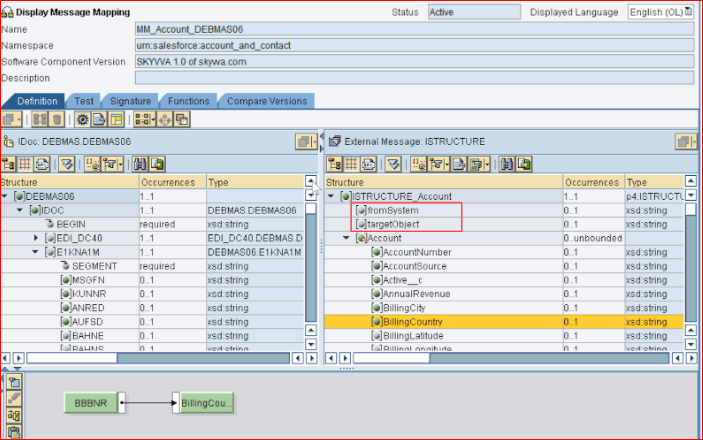This screenshot has width=703, height=440.
Task: Expand the EDI_DC40 tree node
Action: [36, 238]
